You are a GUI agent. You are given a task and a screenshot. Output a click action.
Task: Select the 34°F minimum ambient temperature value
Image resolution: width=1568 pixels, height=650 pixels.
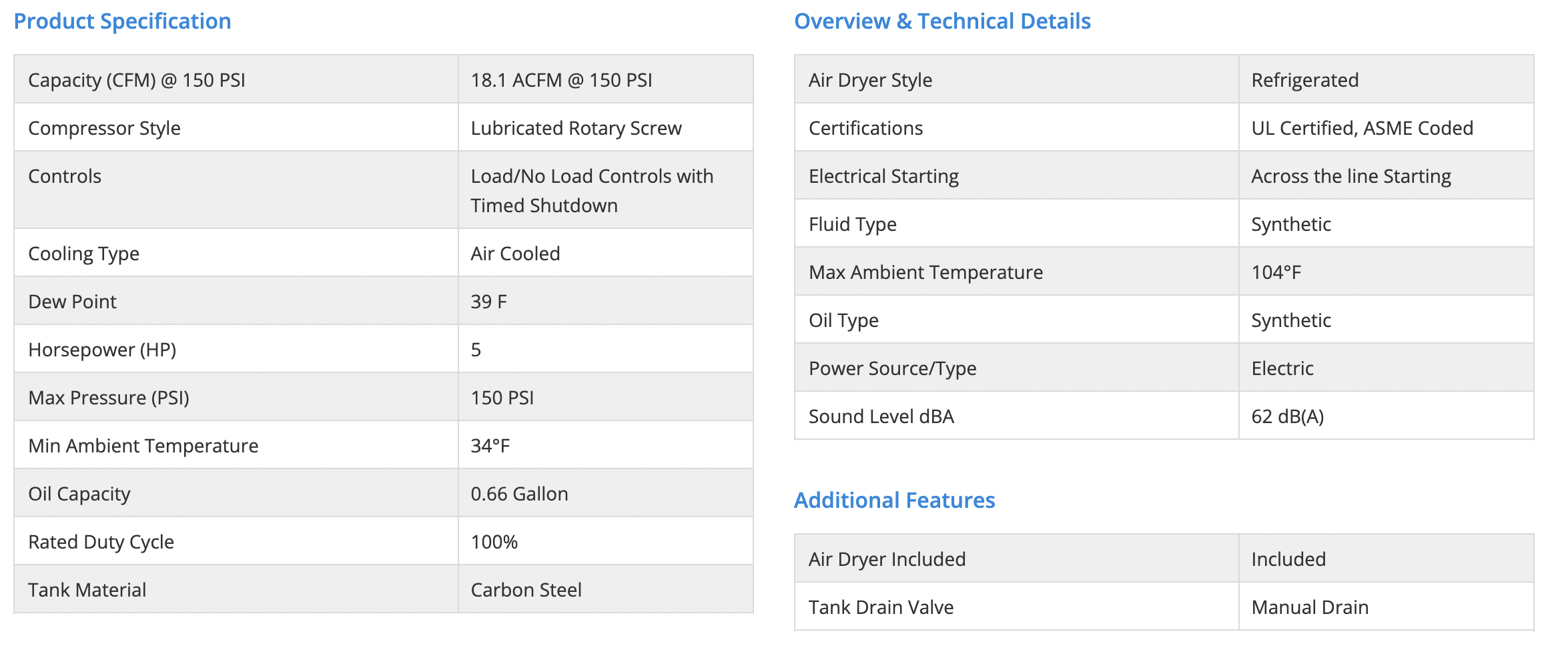pyautogui.click(x=490, y=446)
